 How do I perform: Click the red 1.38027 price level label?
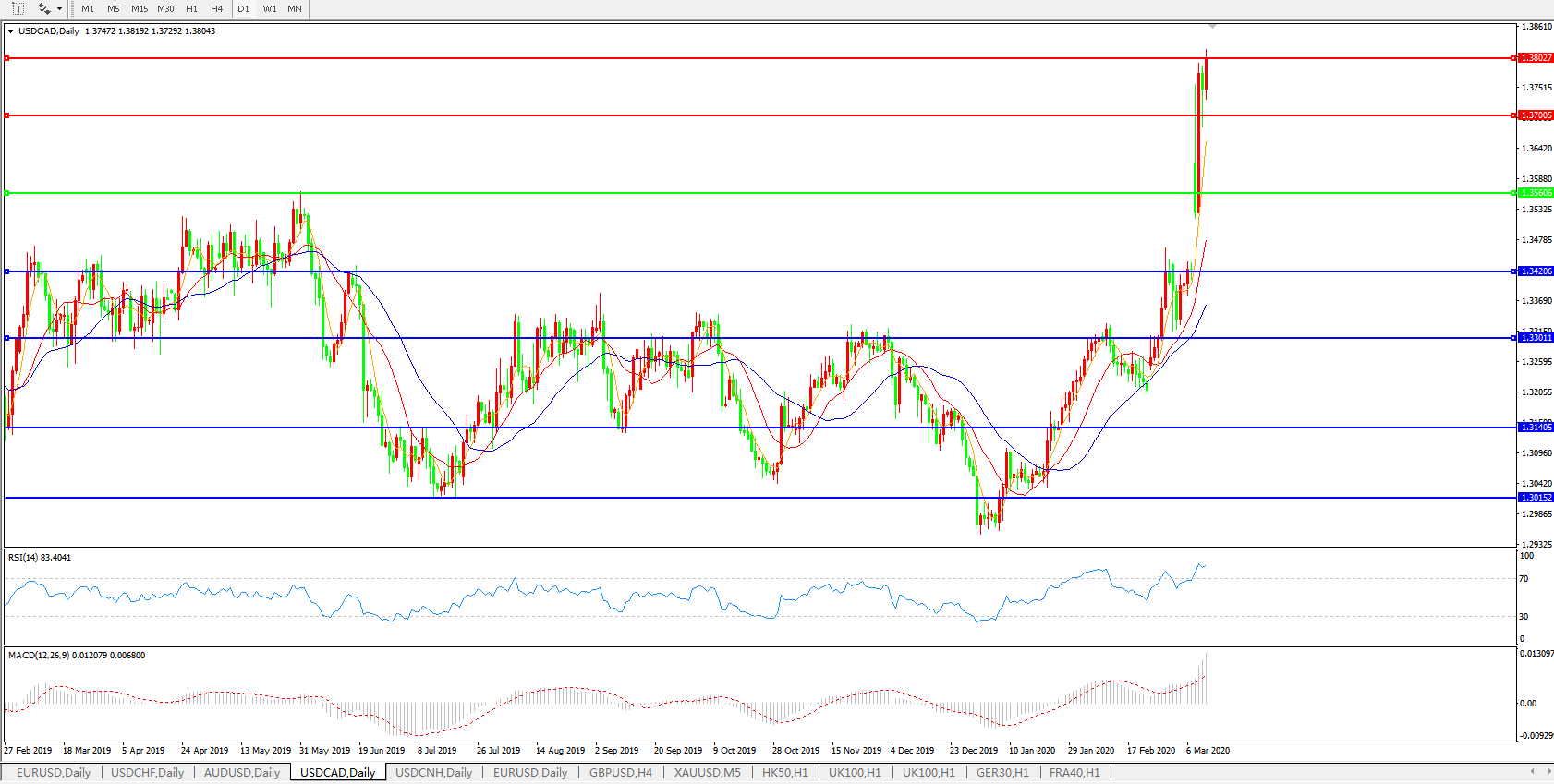click(x=1536, y=58)
